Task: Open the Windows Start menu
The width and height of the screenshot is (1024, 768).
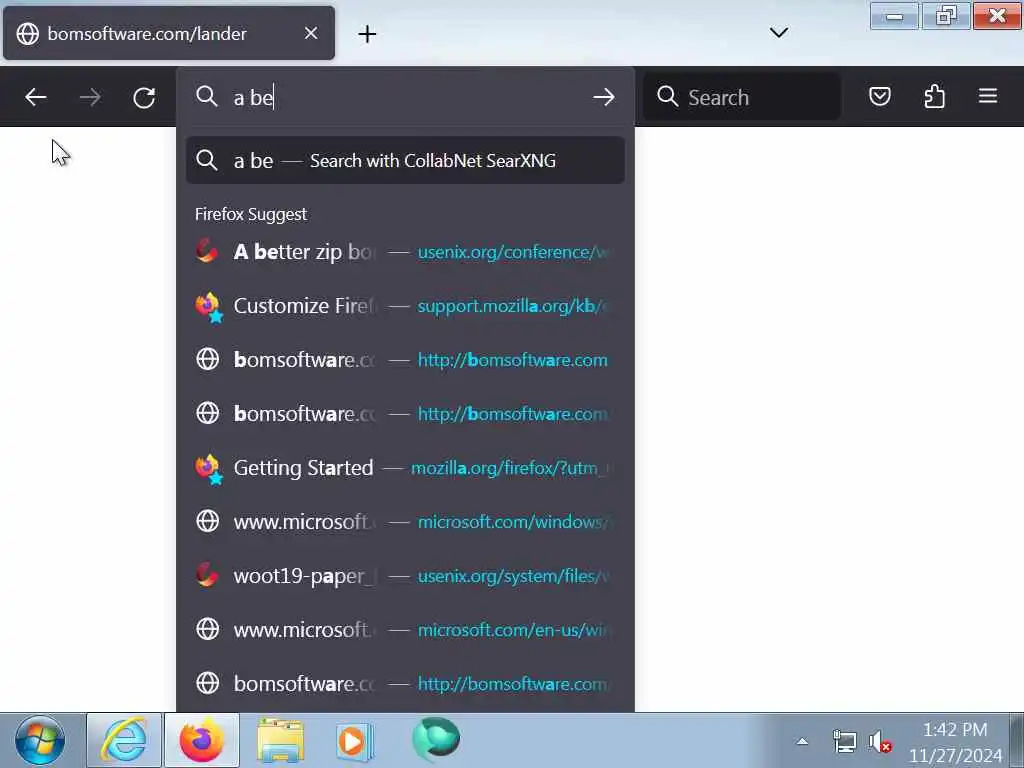Action: 40,741
